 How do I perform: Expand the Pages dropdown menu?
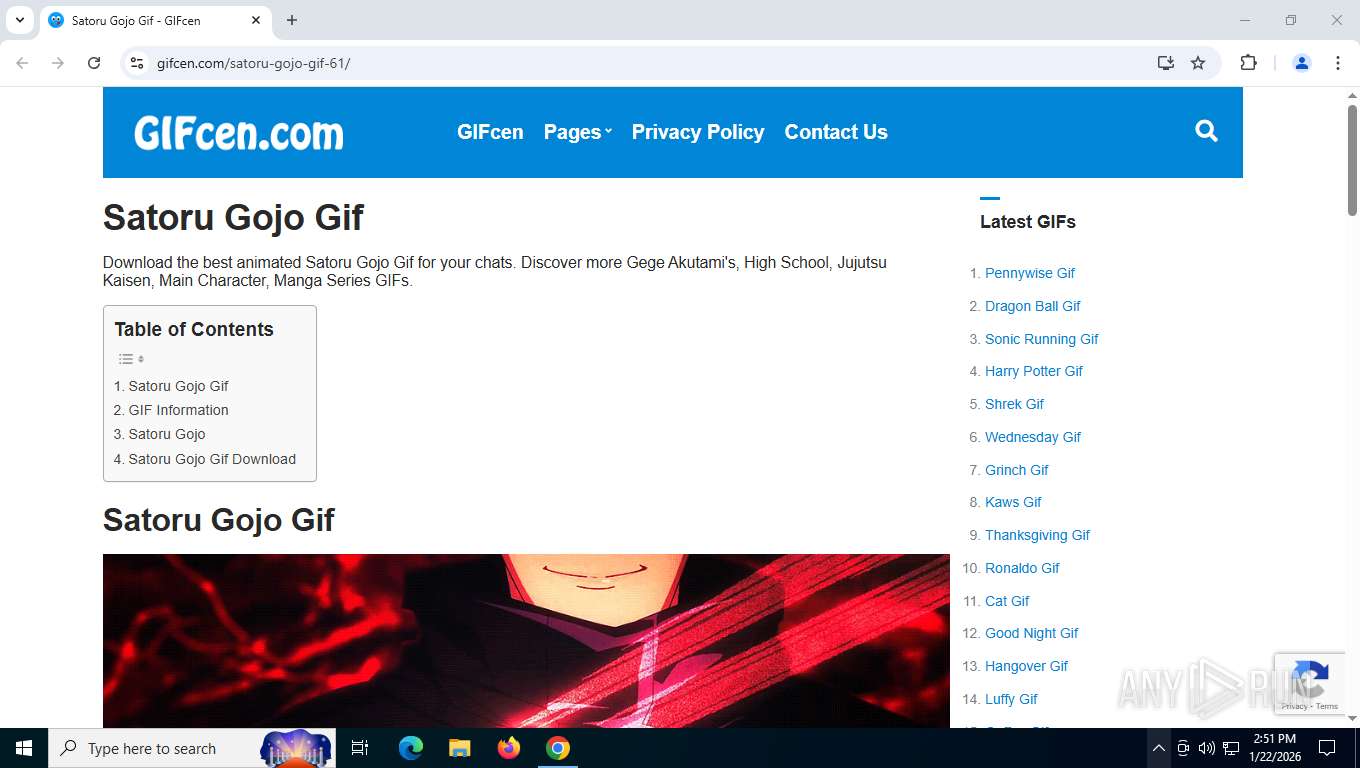(577, 132)
